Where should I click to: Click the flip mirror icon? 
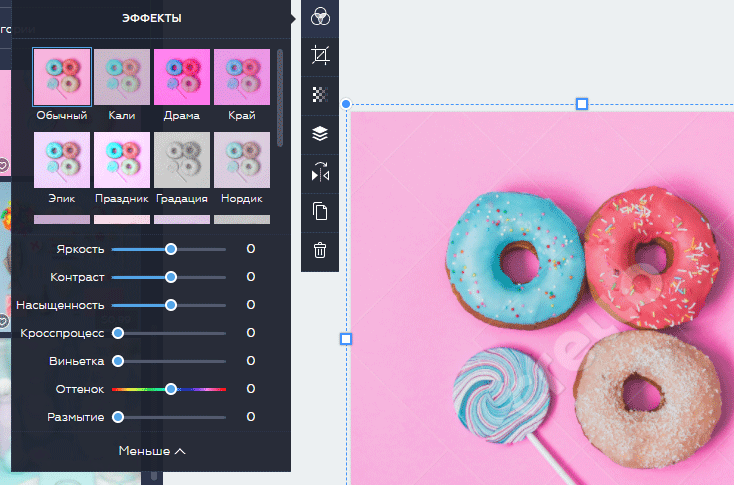click(320, 172)
